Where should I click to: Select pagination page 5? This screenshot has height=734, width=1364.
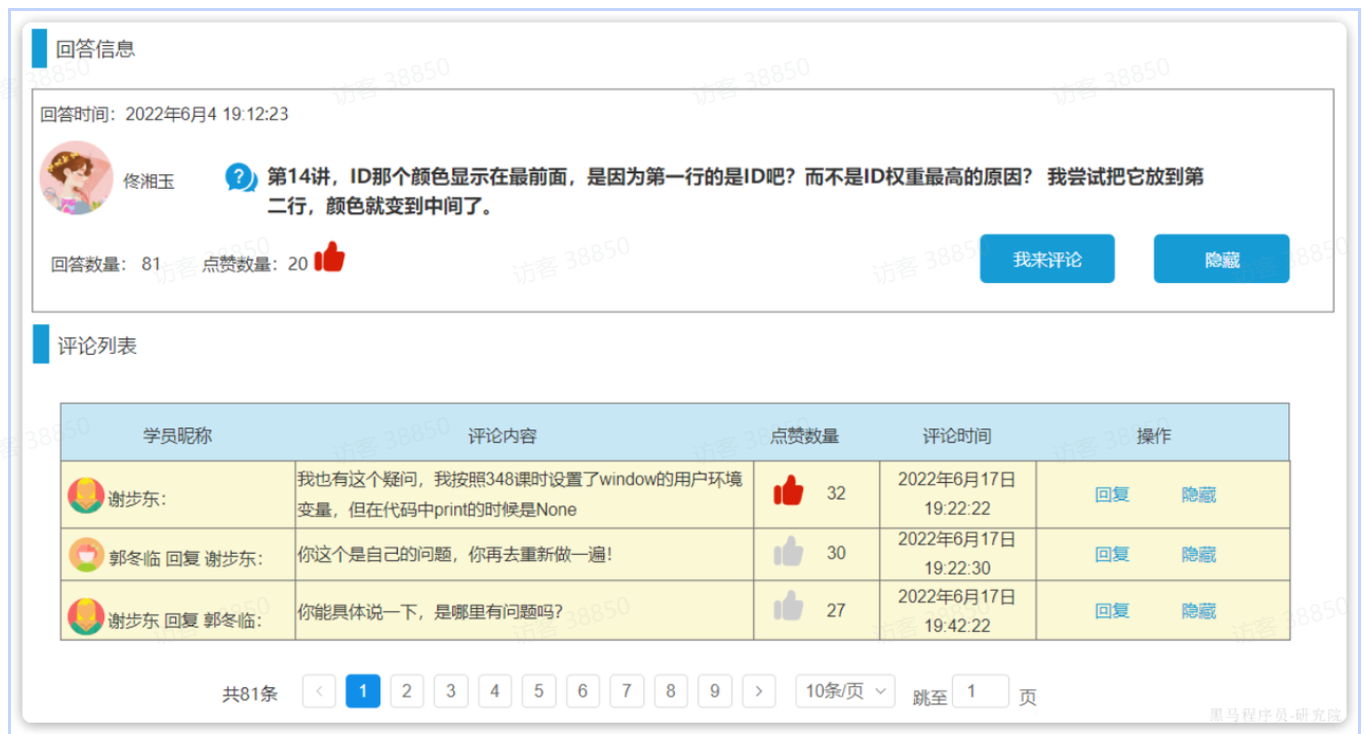(539, 691)
